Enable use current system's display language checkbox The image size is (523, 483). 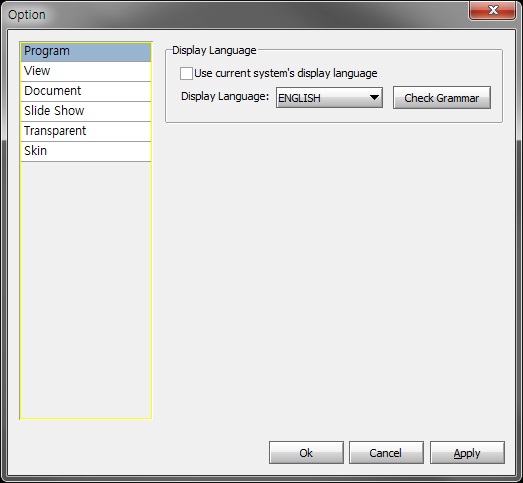click(186, 73)
